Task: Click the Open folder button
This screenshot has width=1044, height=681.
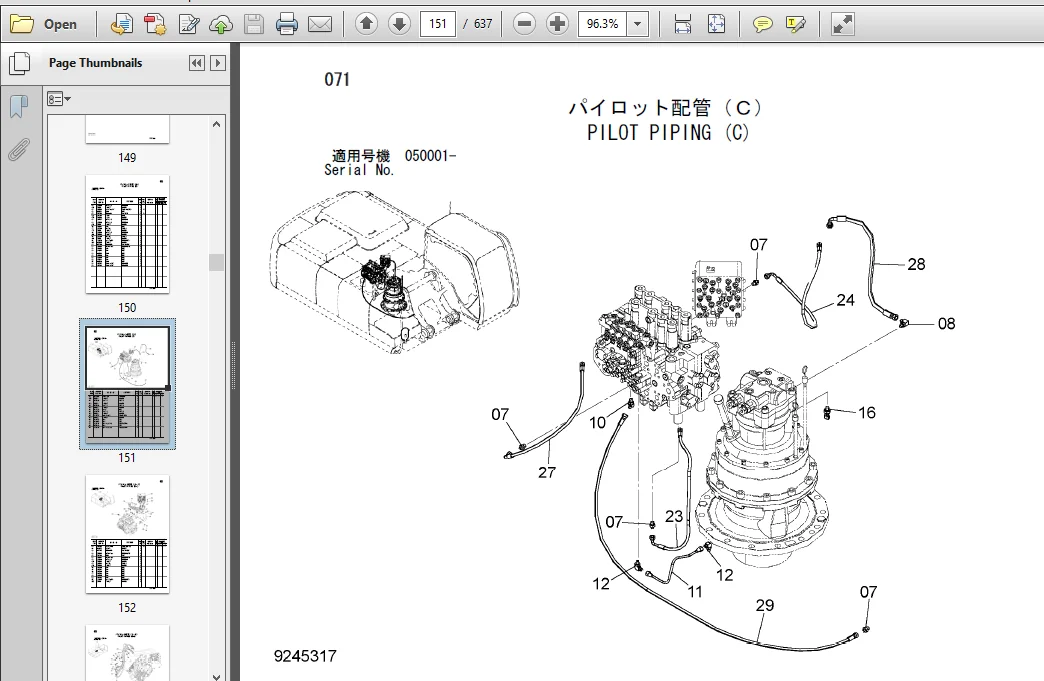Action: click(x=44, y=25)
